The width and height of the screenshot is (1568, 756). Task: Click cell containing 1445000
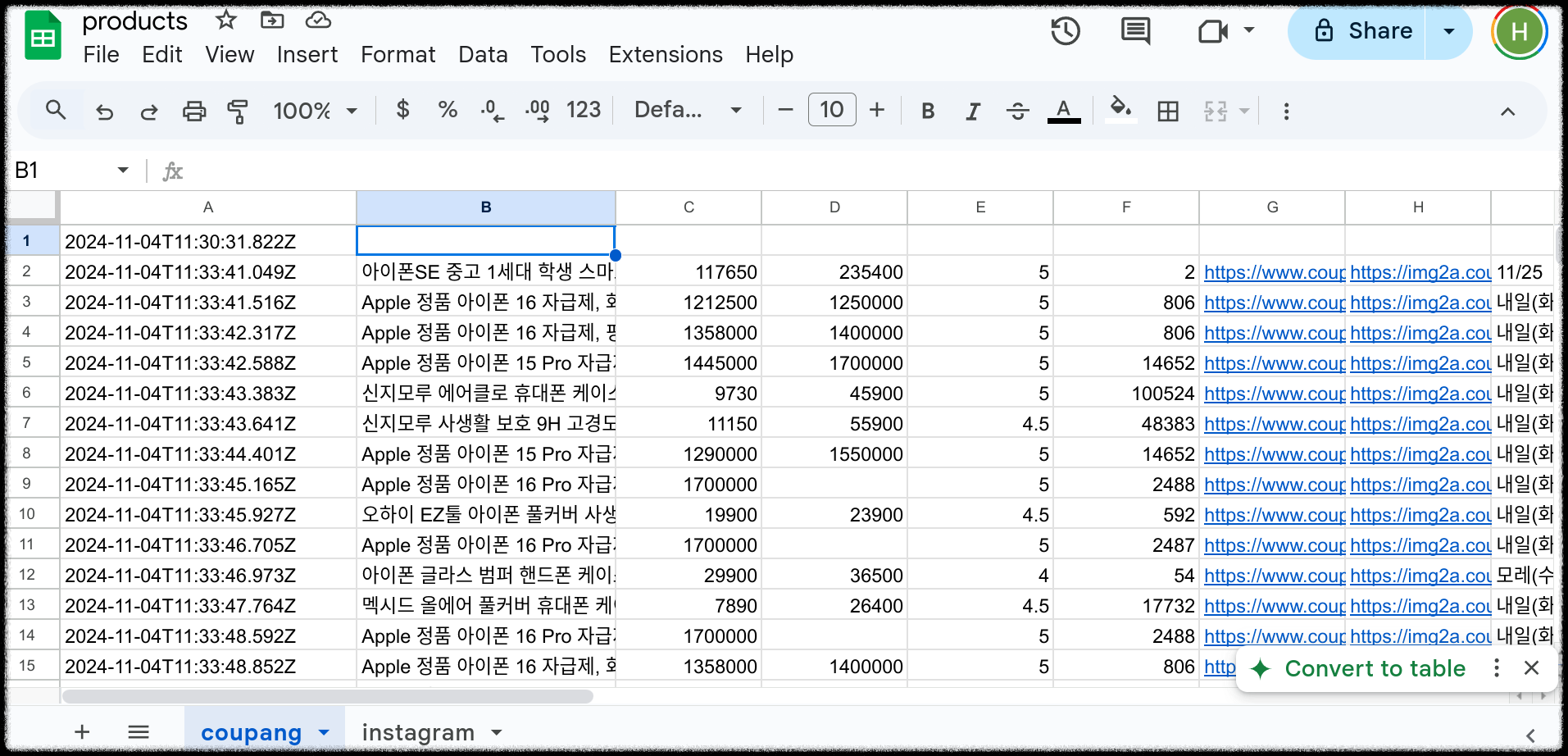pos(689,363)
